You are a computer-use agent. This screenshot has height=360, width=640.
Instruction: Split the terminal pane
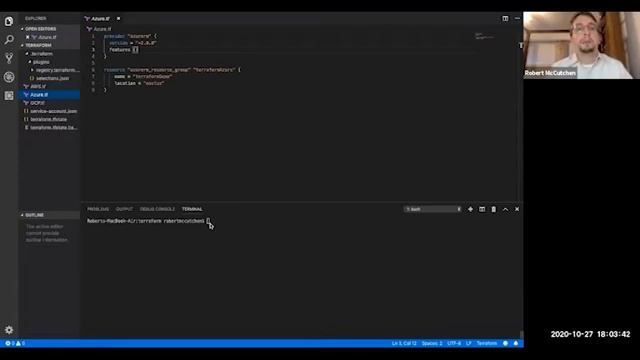point(482,209)
